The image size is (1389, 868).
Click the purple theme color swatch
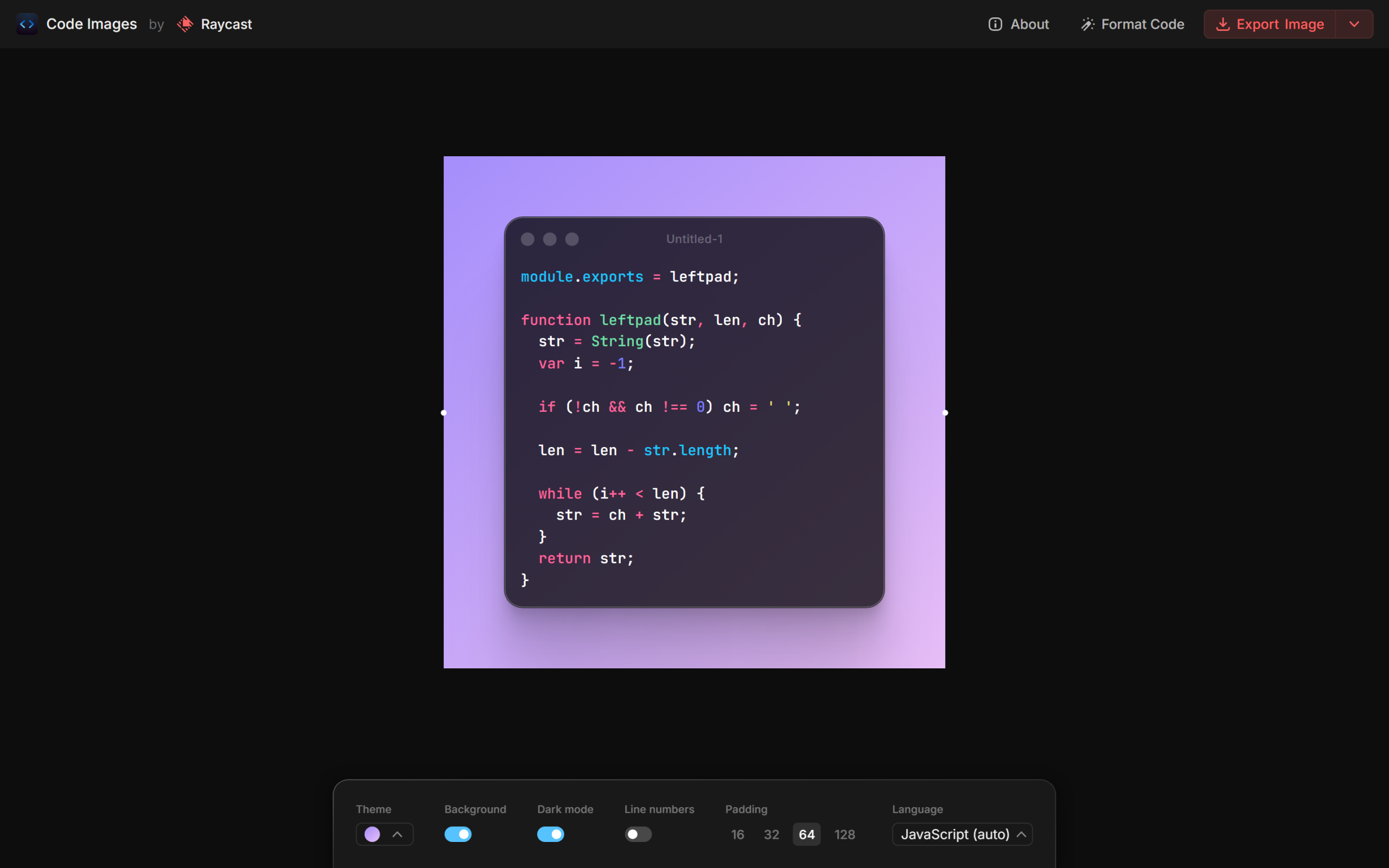click(372, 834)
